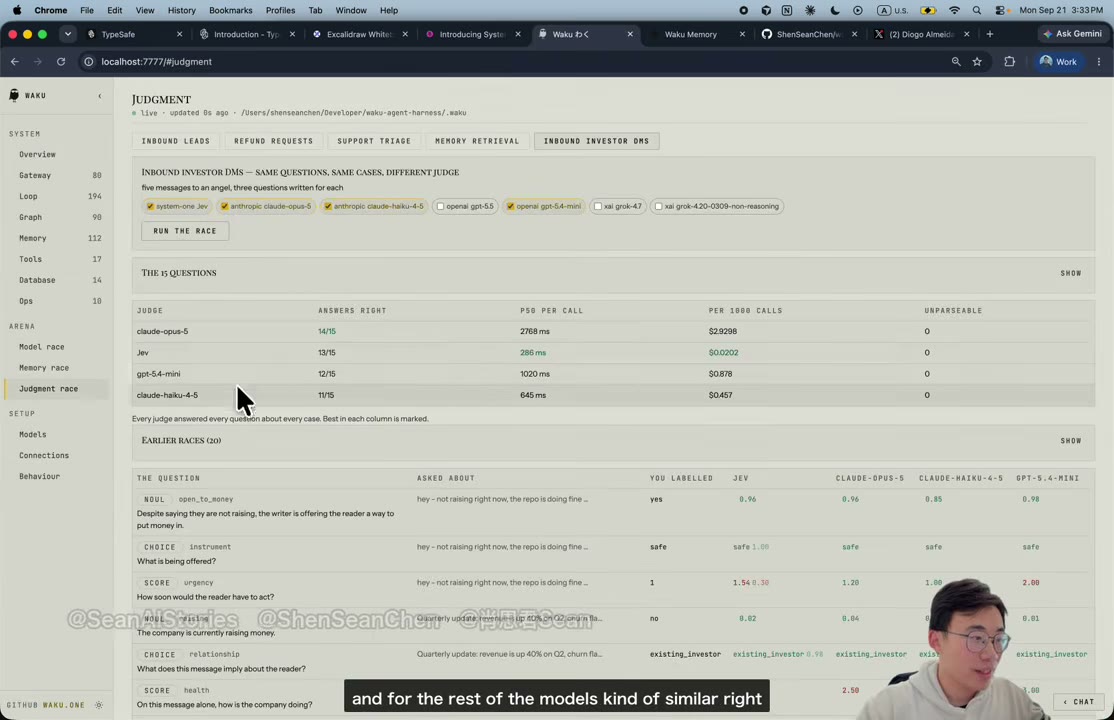Enable xai grok-4.20-0309-non-reasoning checkbox

point(659,207)
